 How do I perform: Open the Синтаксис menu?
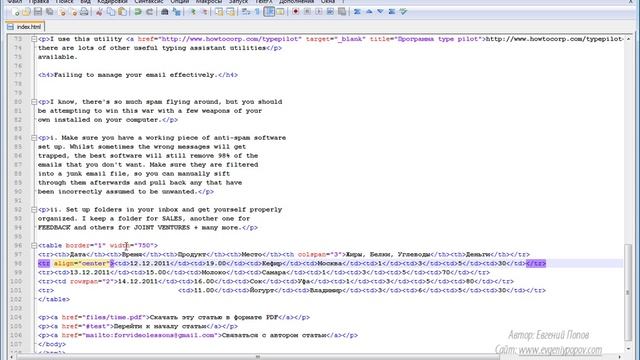[x=149, y=2]
